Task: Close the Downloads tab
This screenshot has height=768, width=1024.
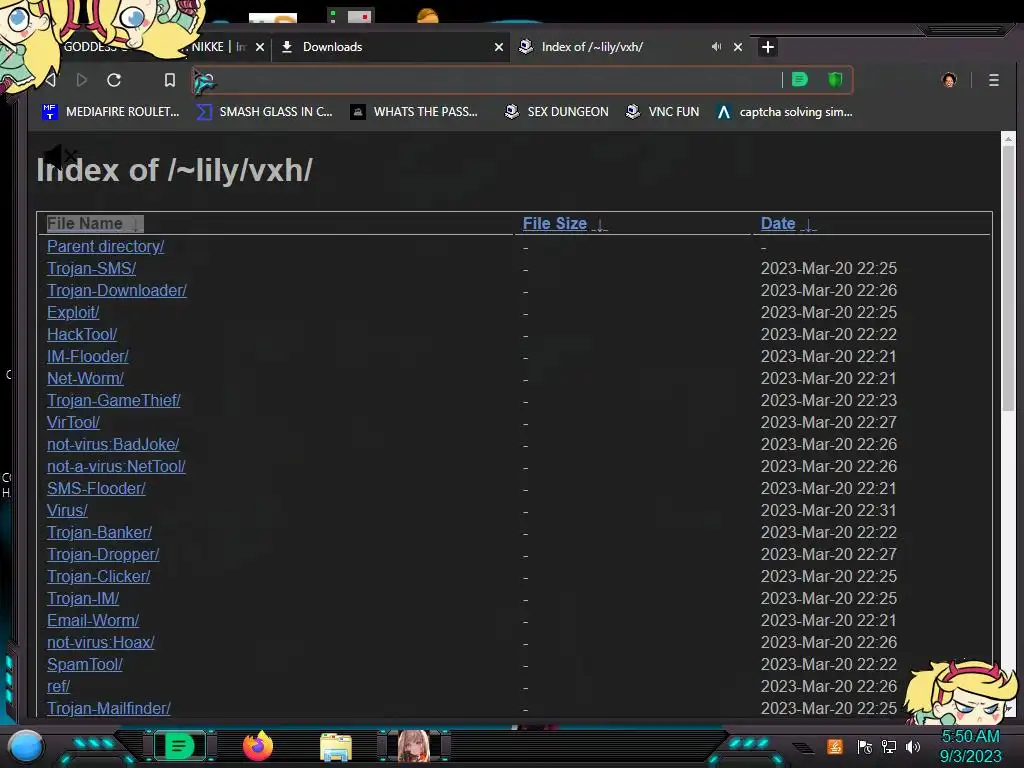Action: click(499, 47)
